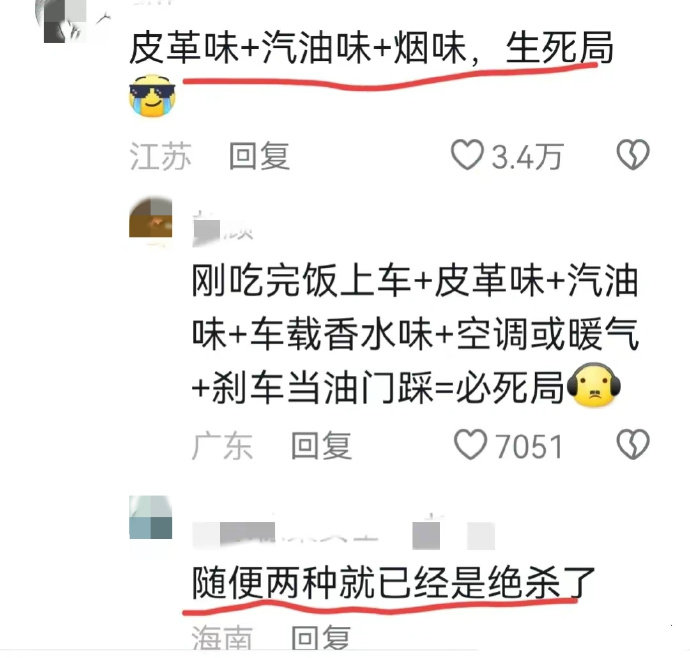The height and width of the screenshot is (658, 690).
Task: Tap the 7051 like count
Action: [529, 446]
